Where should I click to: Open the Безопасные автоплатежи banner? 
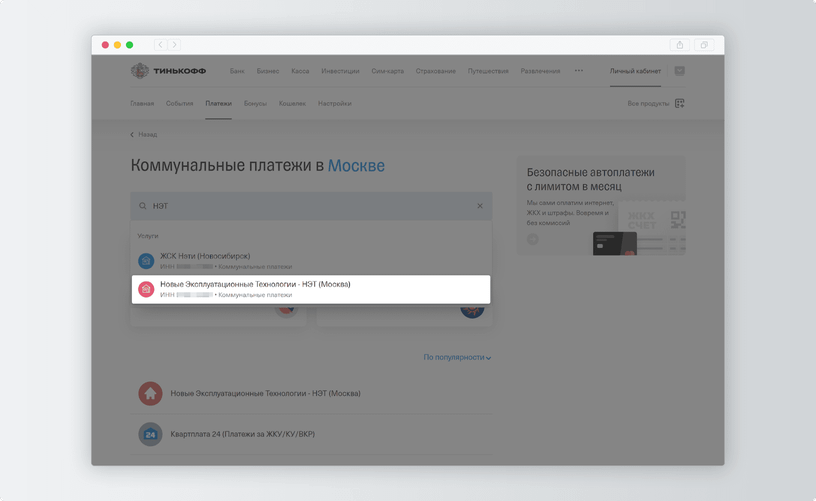601,205
